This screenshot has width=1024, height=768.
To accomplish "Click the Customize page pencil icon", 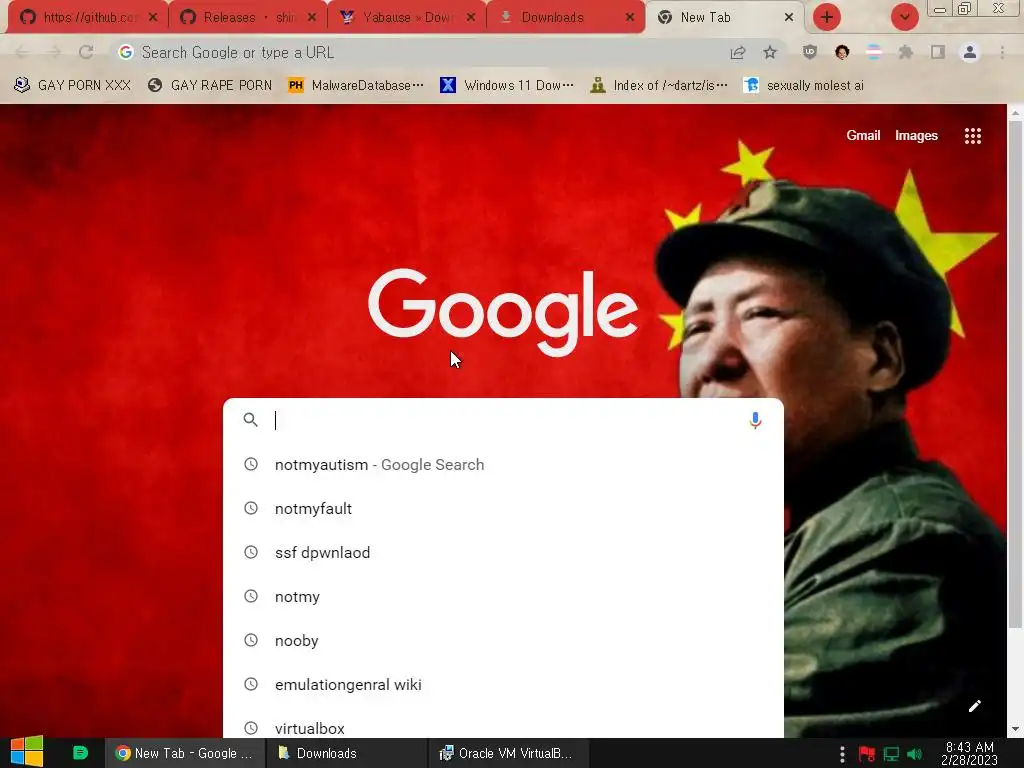I will tap(974, 706).
